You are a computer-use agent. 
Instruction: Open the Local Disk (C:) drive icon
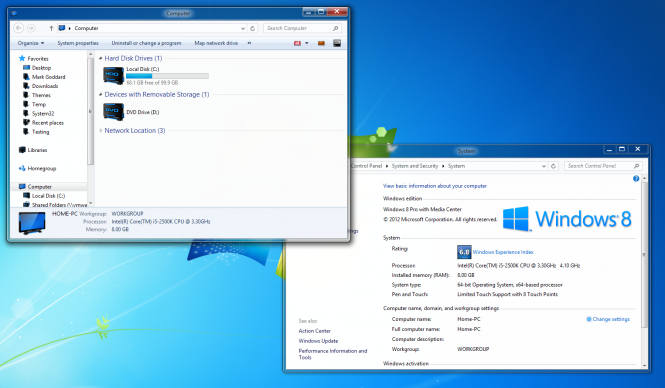113,75
